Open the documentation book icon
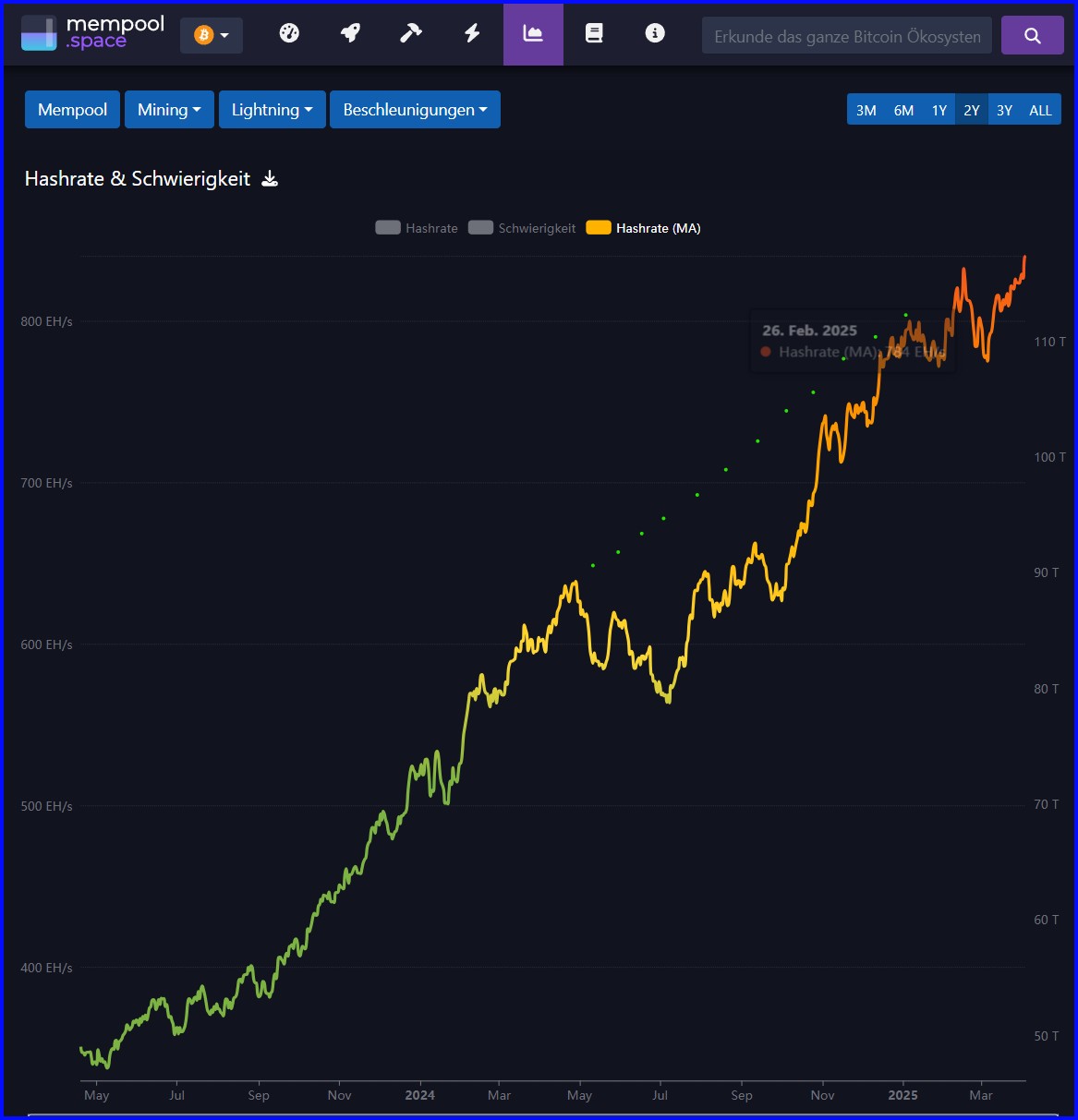 [x=594, y=34]
